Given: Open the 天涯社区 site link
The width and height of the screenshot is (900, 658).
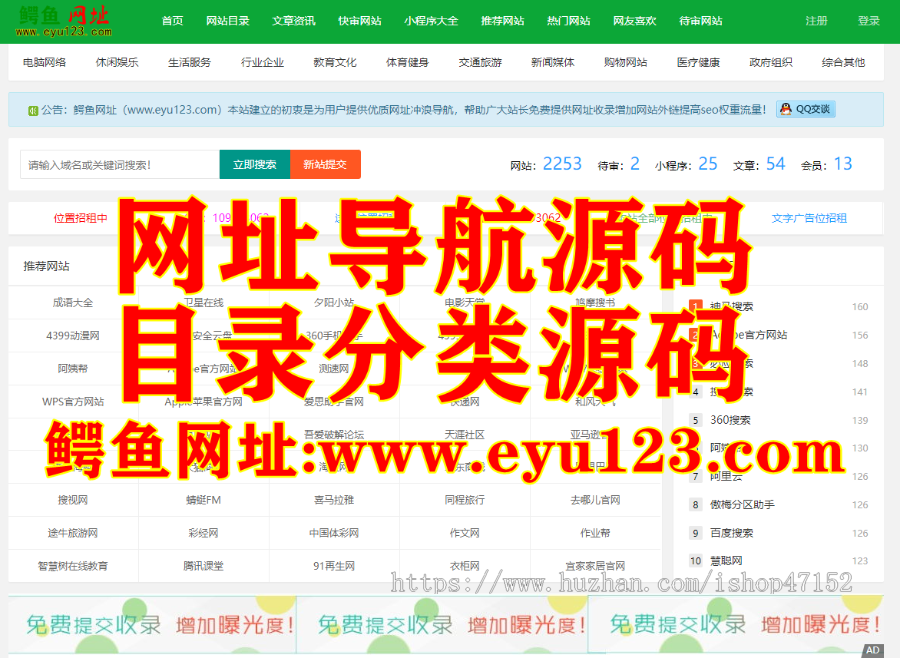Looking at the screenshot, I should click(465, 435).
